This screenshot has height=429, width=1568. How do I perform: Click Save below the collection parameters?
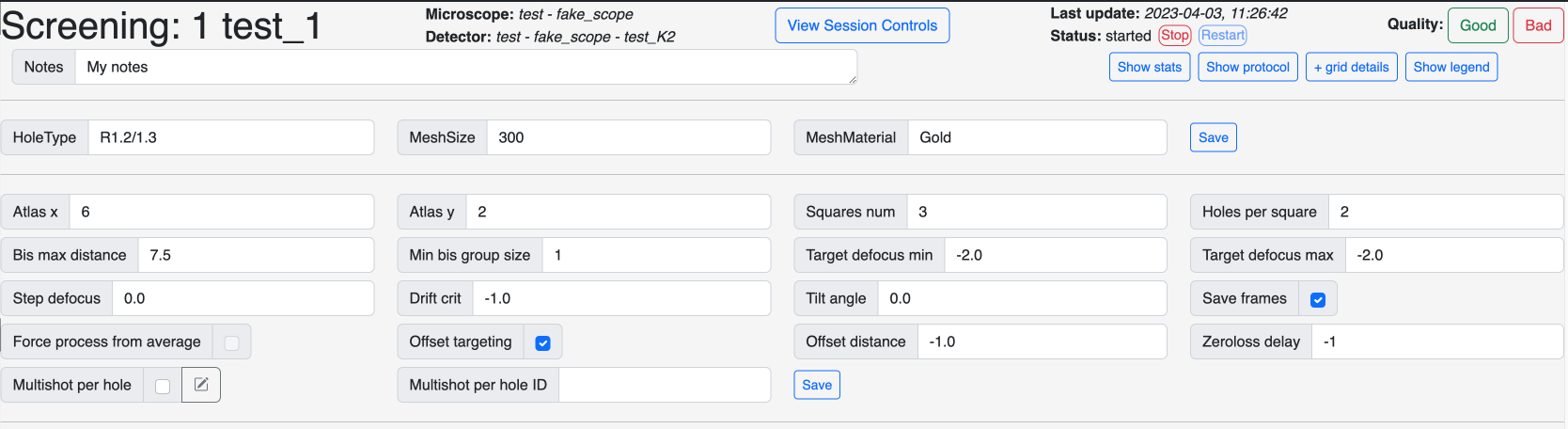coord(816,385)
